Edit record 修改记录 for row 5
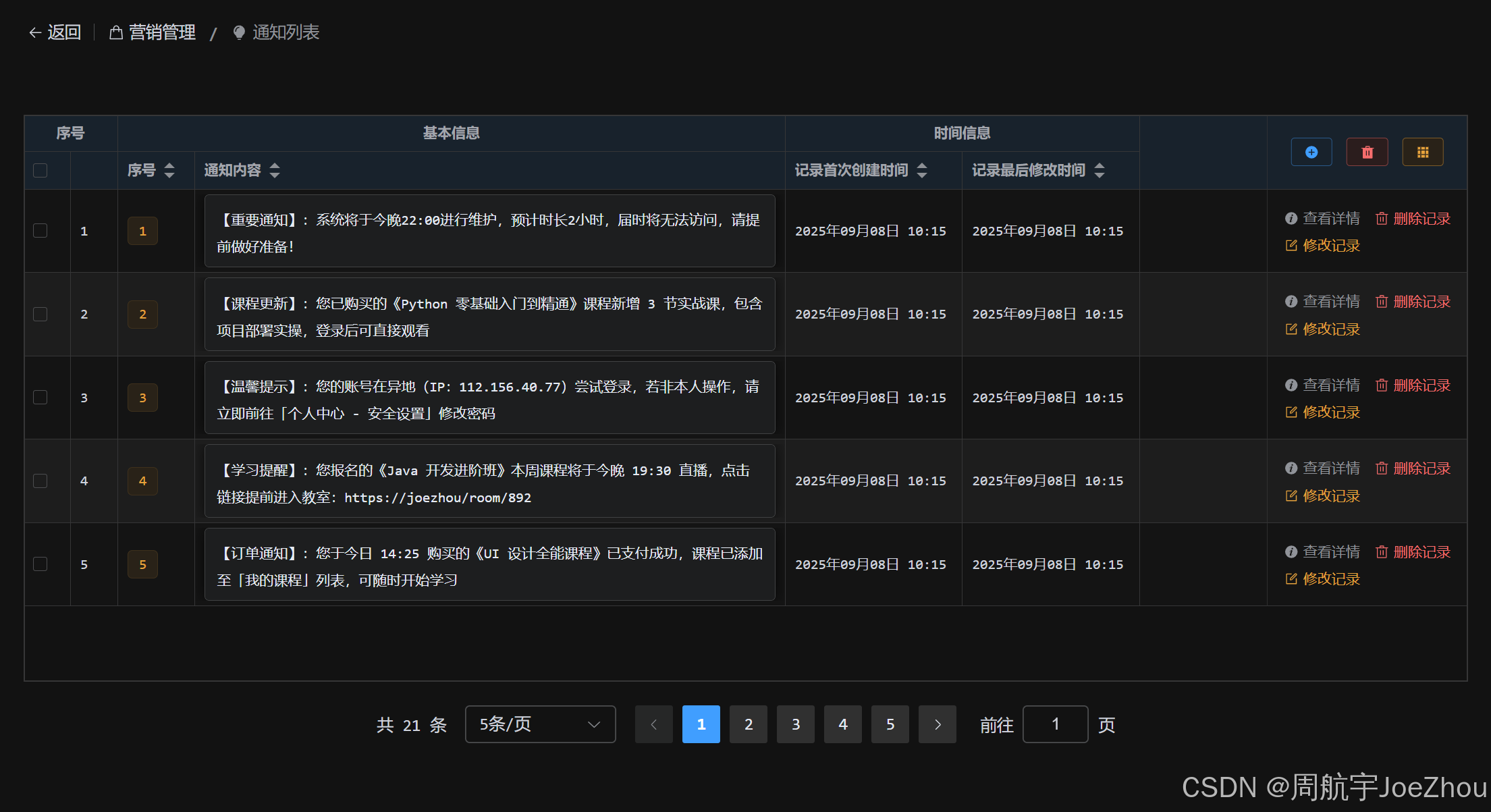This screenshot has height=812, width=1491. (x=1323, y=579)
